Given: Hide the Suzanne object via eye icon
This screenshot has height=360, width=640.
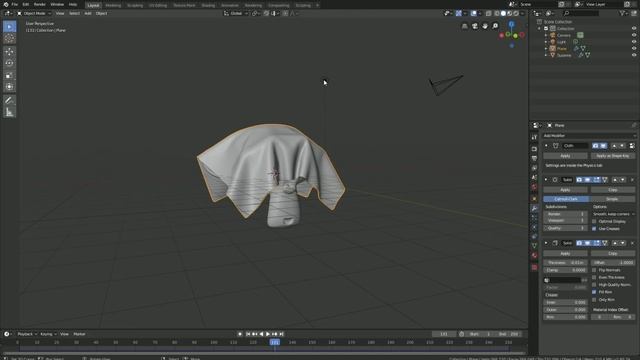Looking at the screenshot, I should (634, 55).
